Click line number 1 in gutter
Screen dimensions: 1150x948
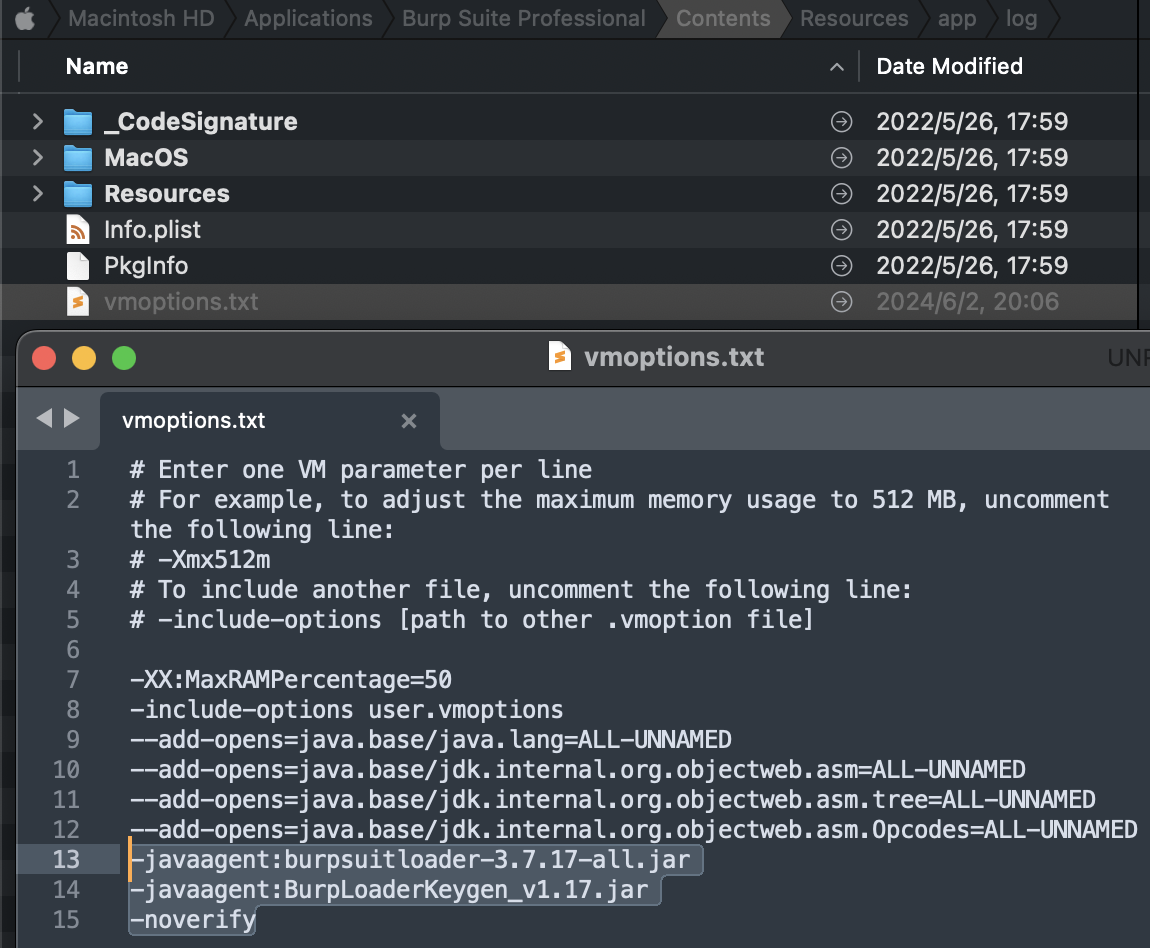tap(73, 470)
